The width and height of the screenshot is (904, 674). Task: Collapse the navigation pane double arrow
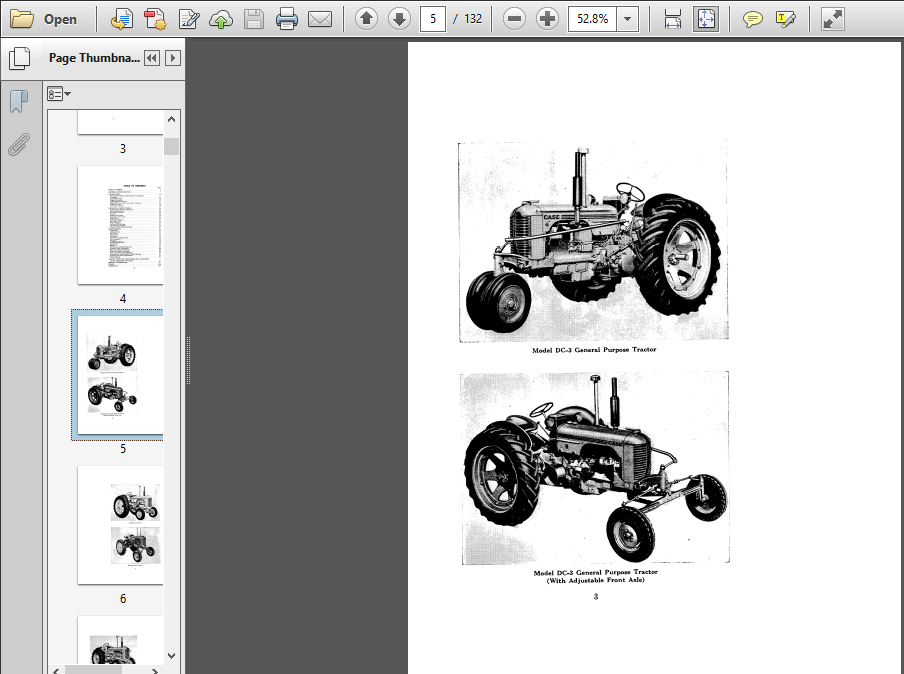pyautogui.click(x=152, y=58)
